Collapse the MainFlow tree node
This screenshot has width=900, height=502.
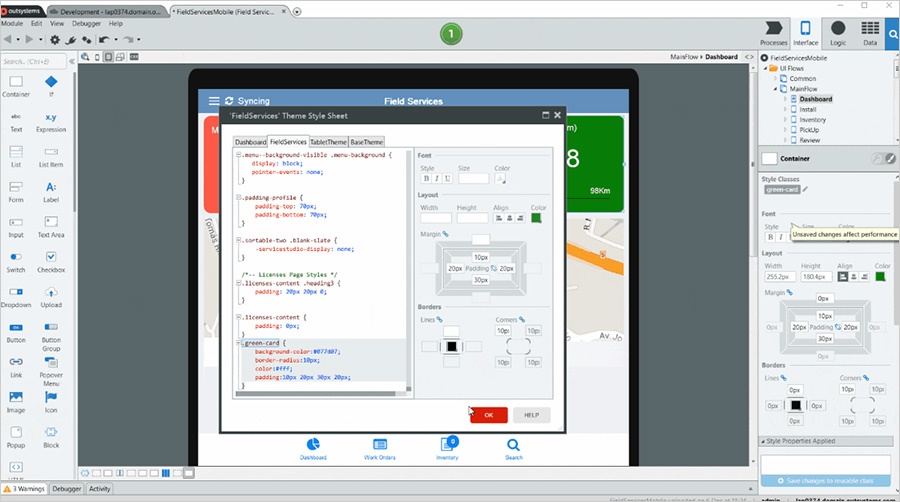[775, 89]
